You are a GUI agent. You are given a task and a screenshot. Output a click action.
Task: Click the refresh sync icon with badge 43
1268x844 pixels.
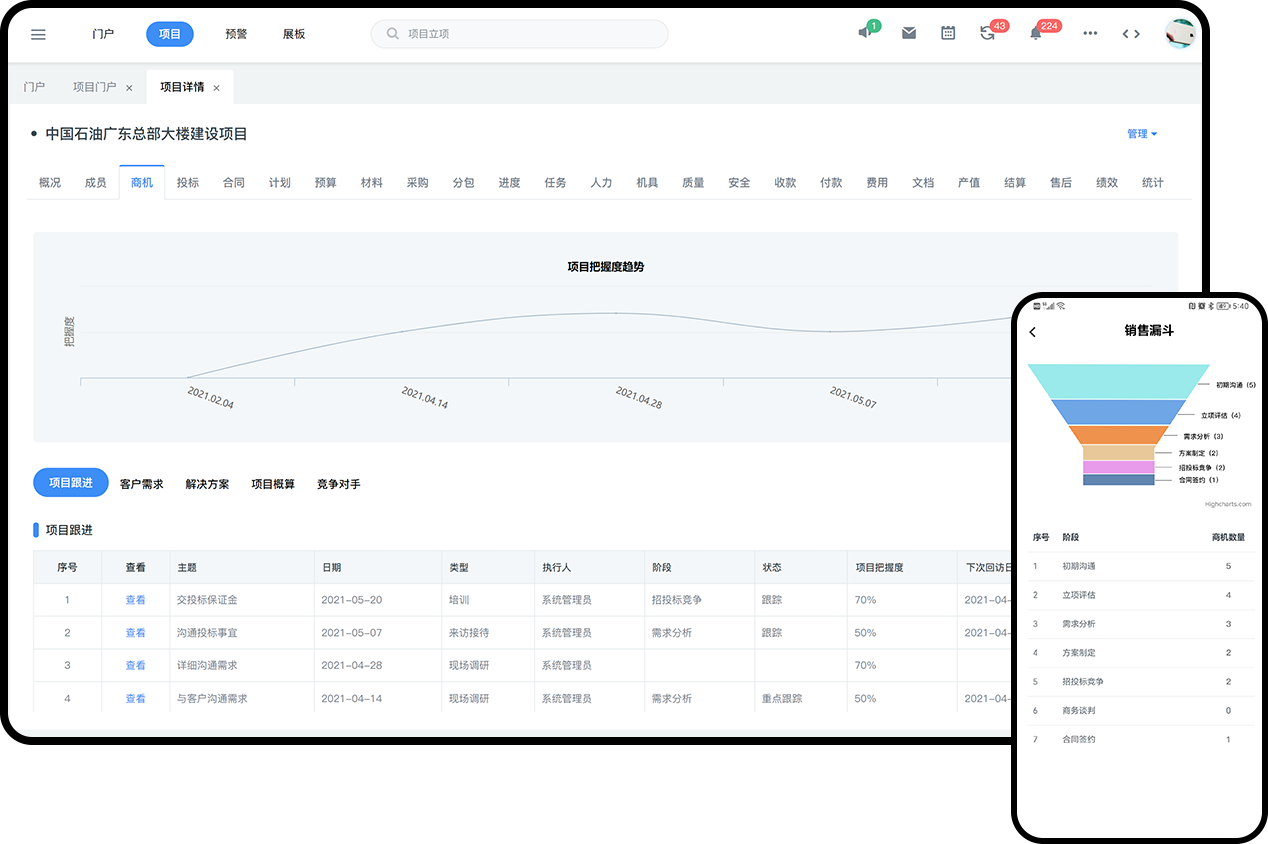click(x=987, y=33)
